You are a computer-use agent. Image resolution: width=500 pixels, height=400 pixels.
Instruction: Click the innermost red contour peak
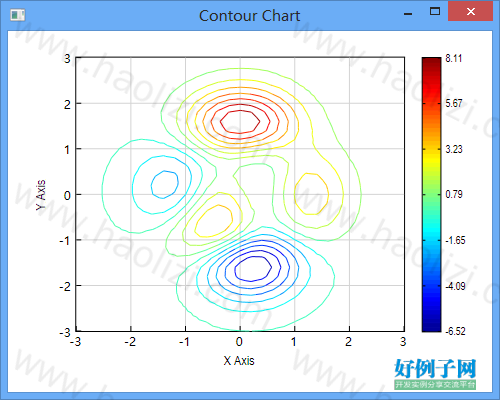tap(240, 122)
